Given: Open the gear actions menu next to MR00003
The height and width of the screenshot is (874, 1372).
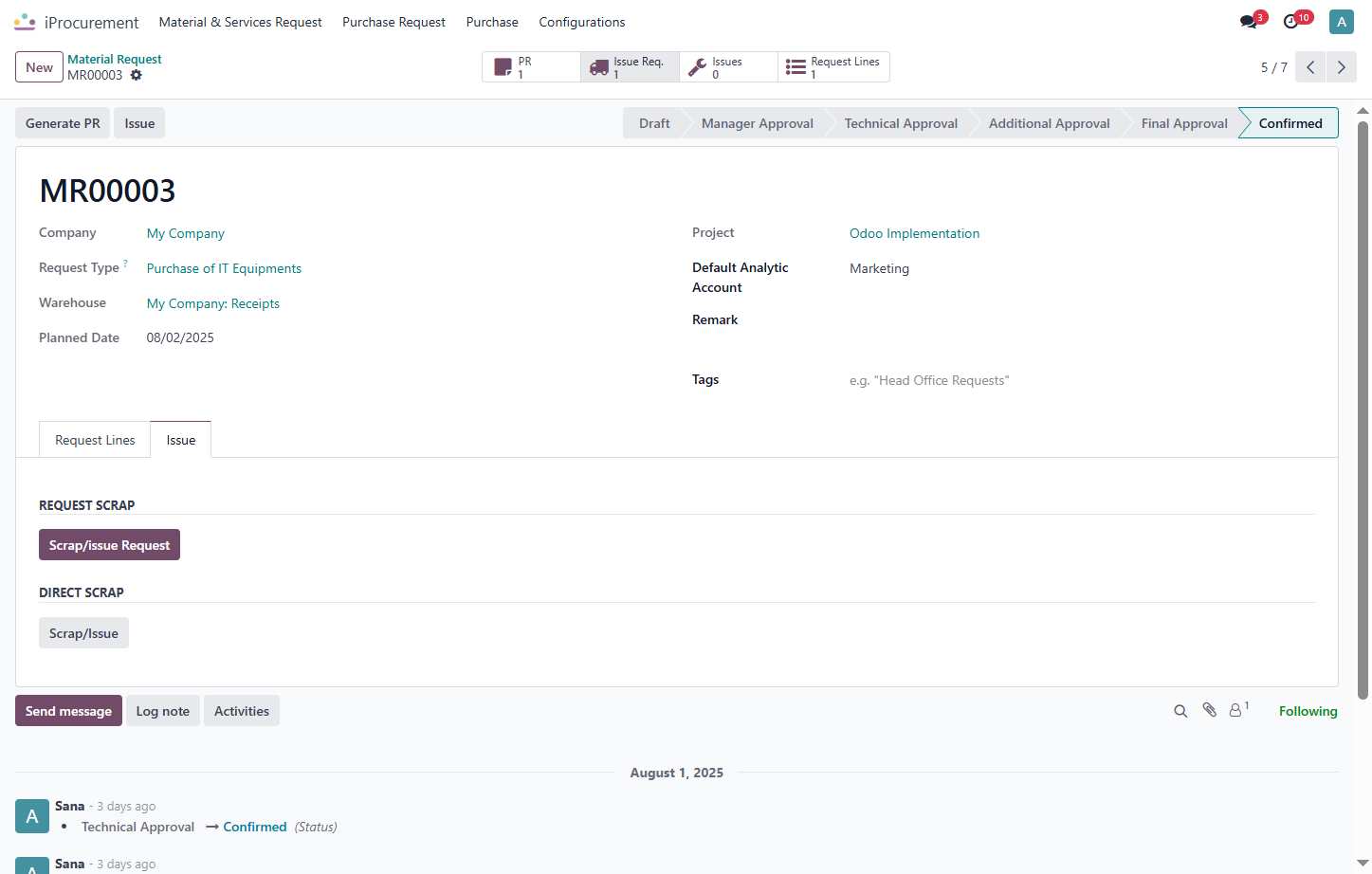Looking at the screenshot, I should point(137,75).
